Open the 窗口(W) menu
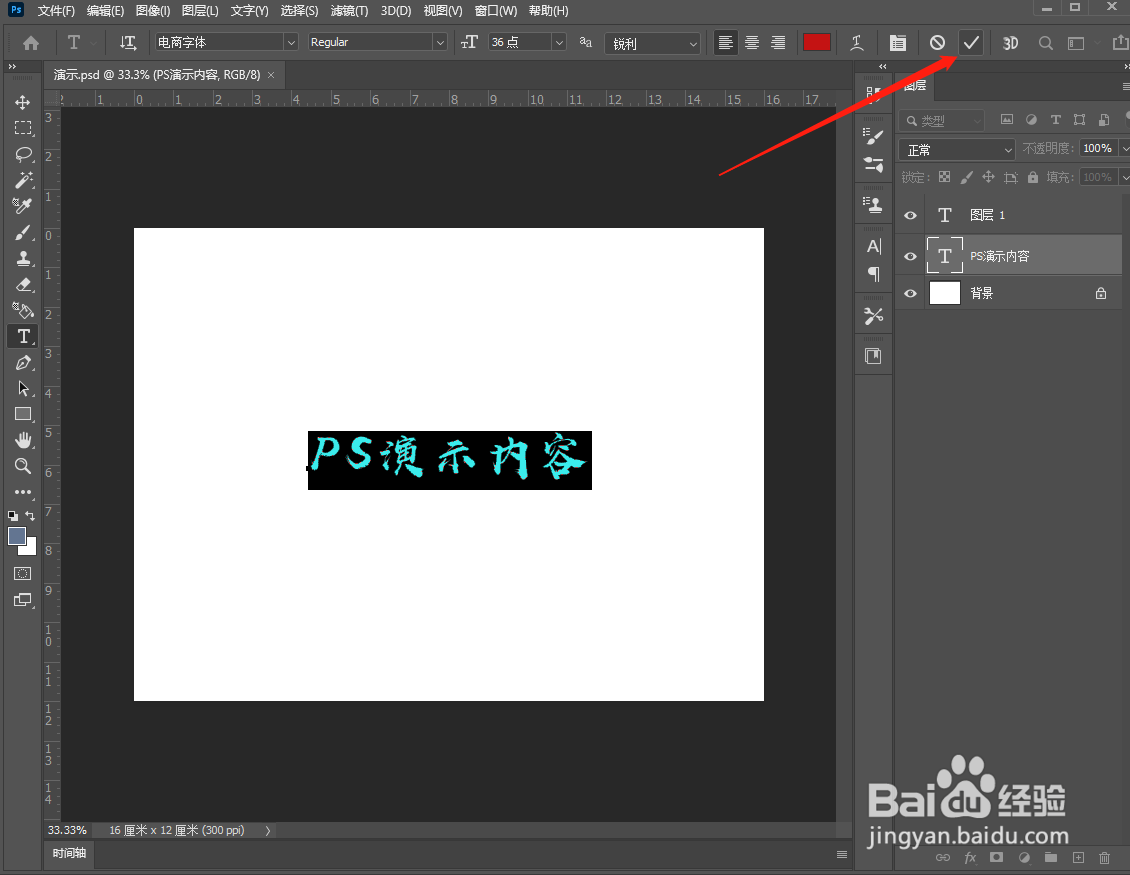Screen dimensions: 1130x875 pyautogui.click(x=496, y=11)
